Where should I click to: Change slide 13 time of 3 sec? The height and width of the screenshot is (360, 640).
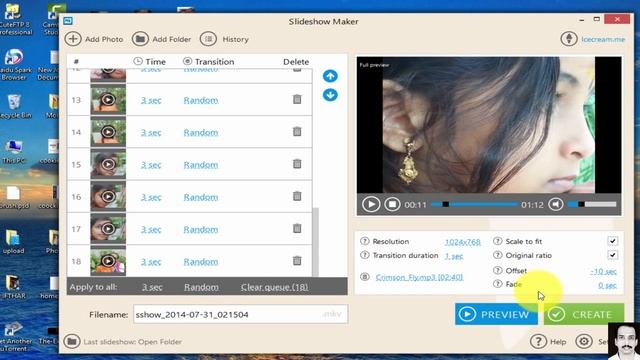[x=151, y=100]
